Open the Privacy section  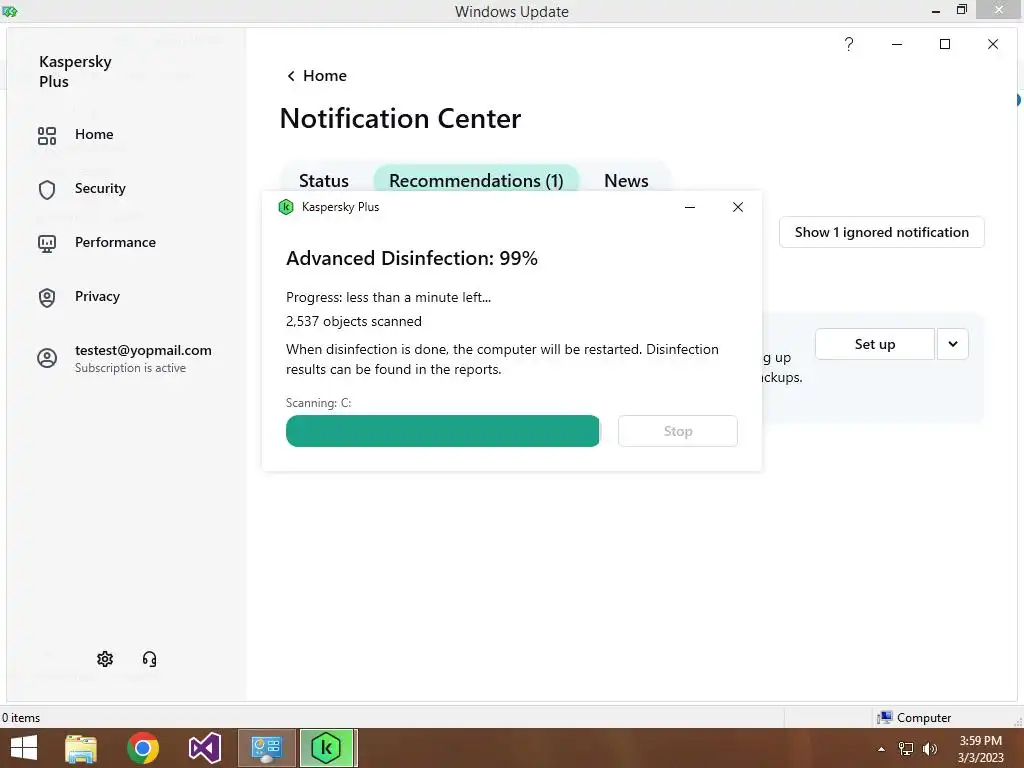pos(78,296)
